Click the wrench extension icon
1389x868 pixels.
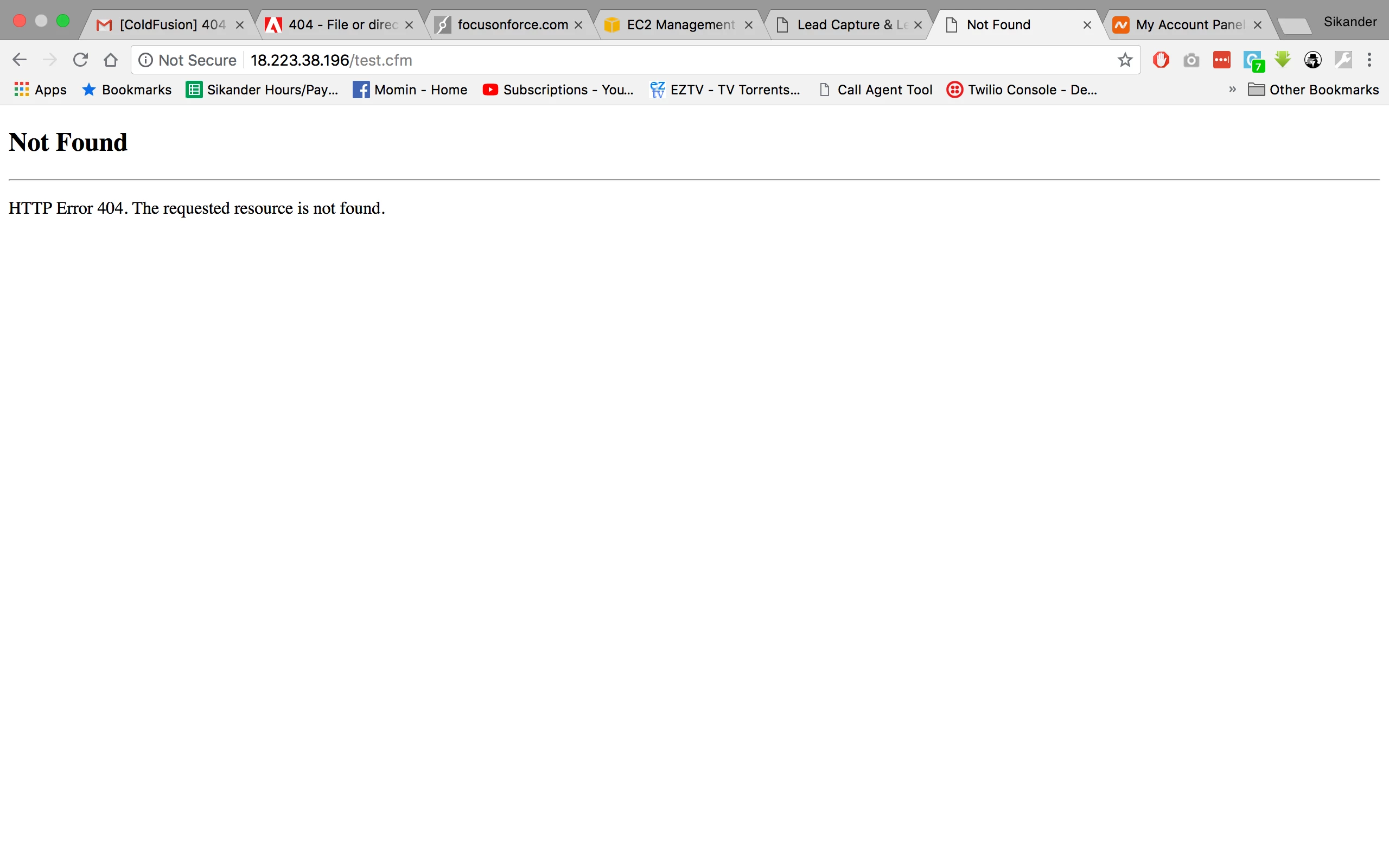click(x=1342, y=60)
